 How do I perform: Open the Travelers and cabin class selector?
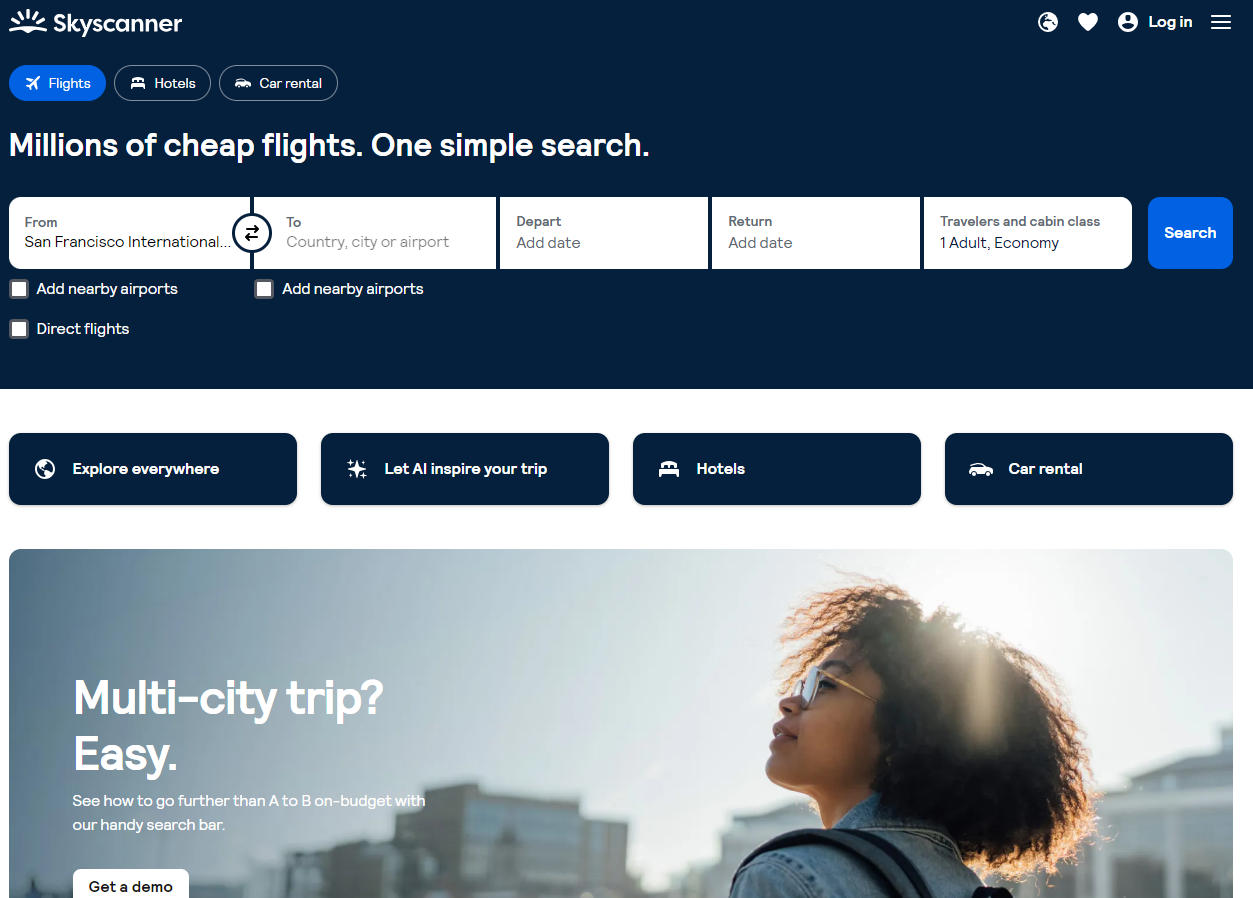click(x=1028, y=233)
